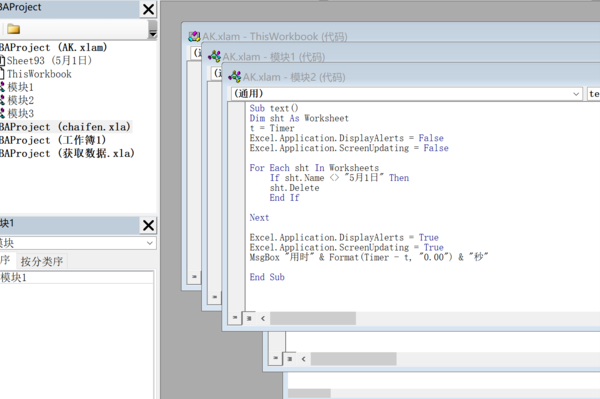Select VBAProject (工作簿1) project
Image resolution: width=600 pixels, height=399 pixels.
[x=53, y=140]
